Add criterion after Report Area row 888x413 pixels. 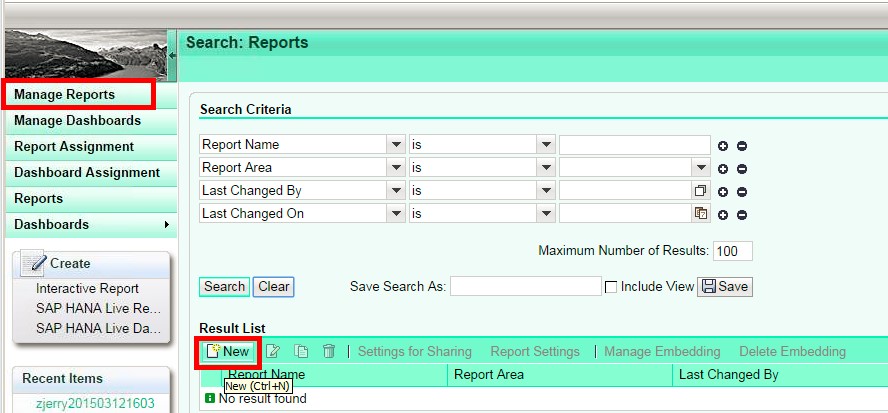(723, 169)
